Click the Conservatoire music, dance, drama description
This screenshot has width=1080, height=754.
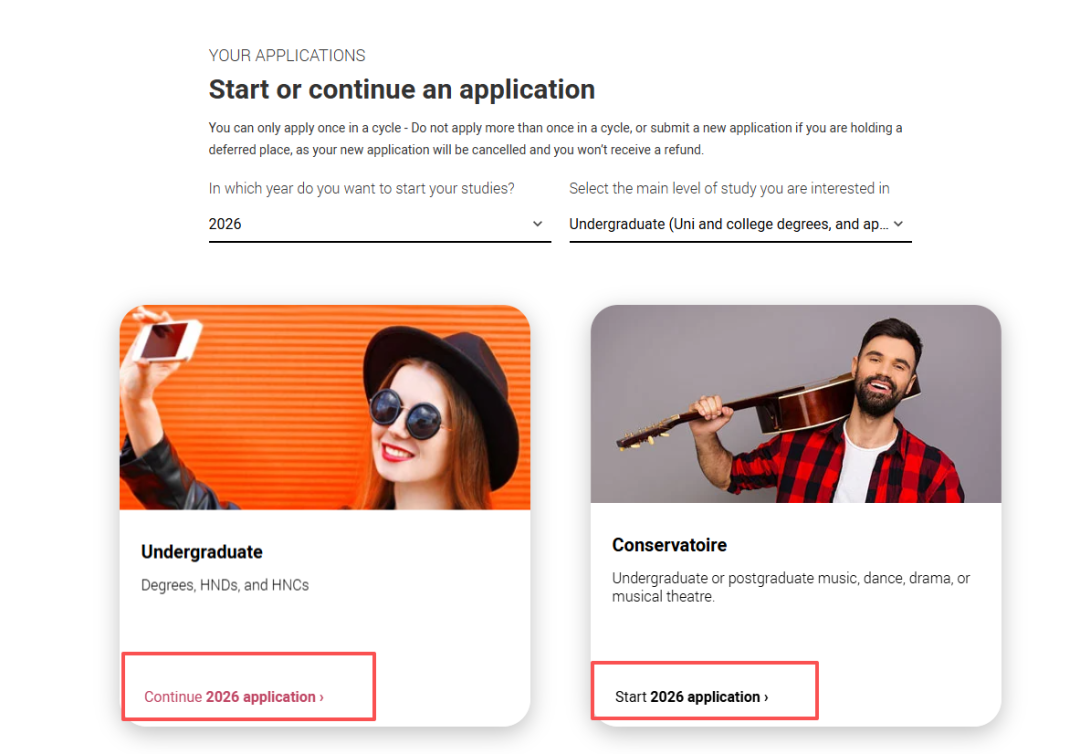(x=790, y=587)
